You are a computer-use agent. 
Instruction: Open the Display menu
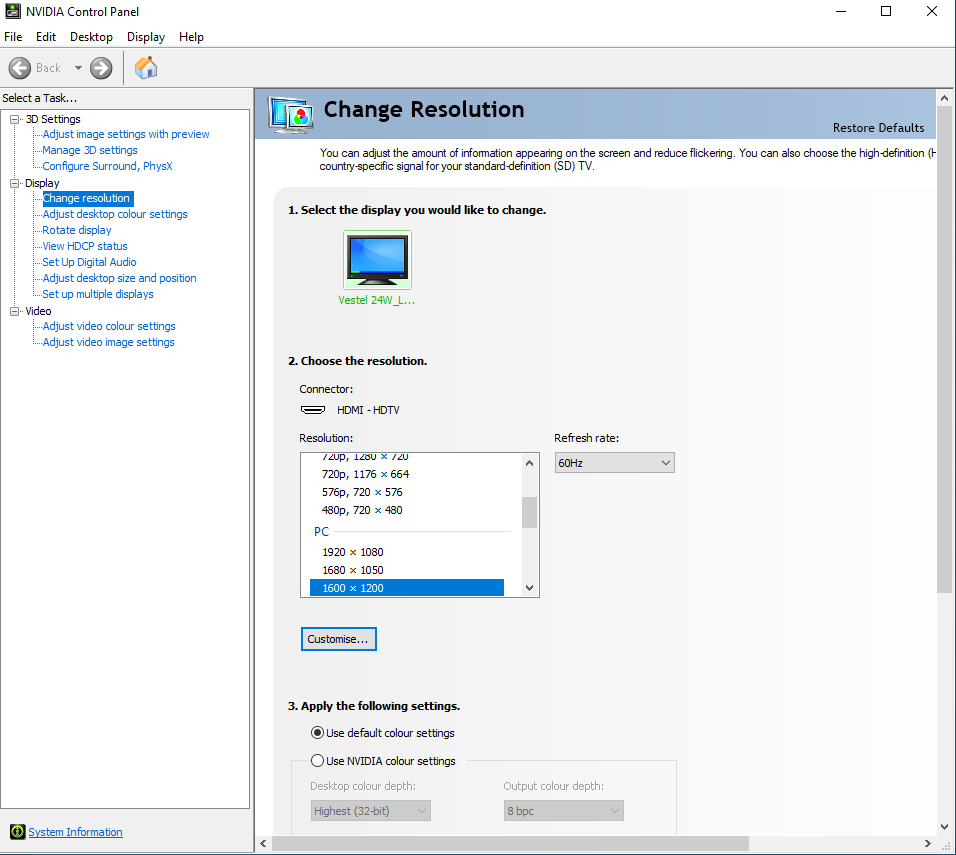(x=146, y=37)
